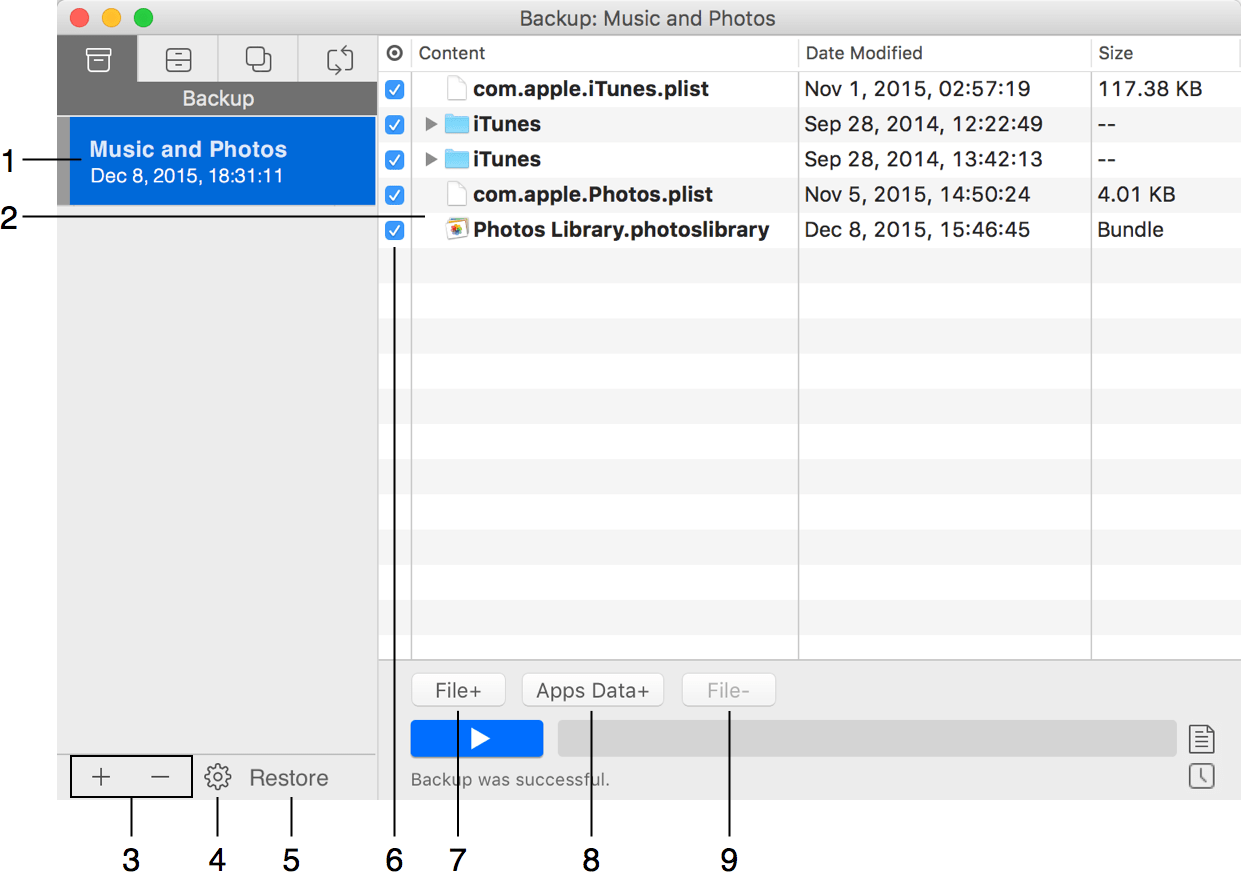Click the backup progress bar
The image size is (1241, 872).
click(867, 738)
